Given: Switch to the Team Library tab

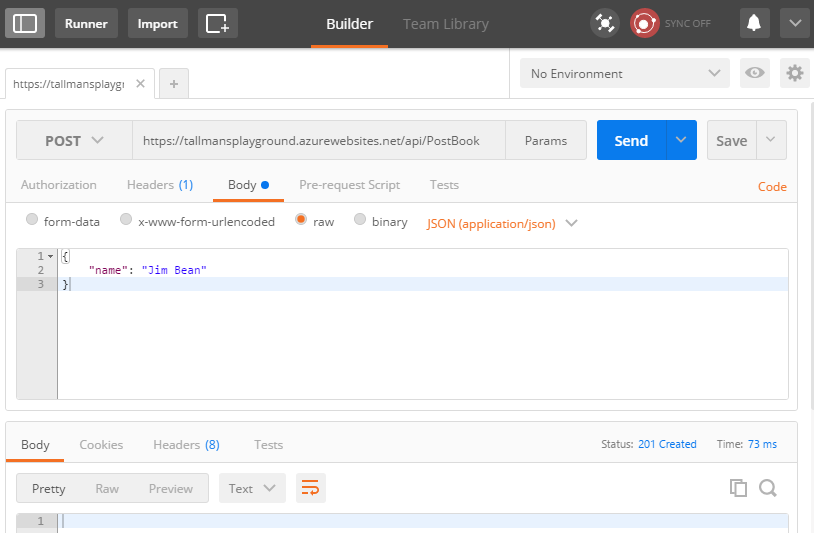Looking at the screenshot, I should click(445, 24).
